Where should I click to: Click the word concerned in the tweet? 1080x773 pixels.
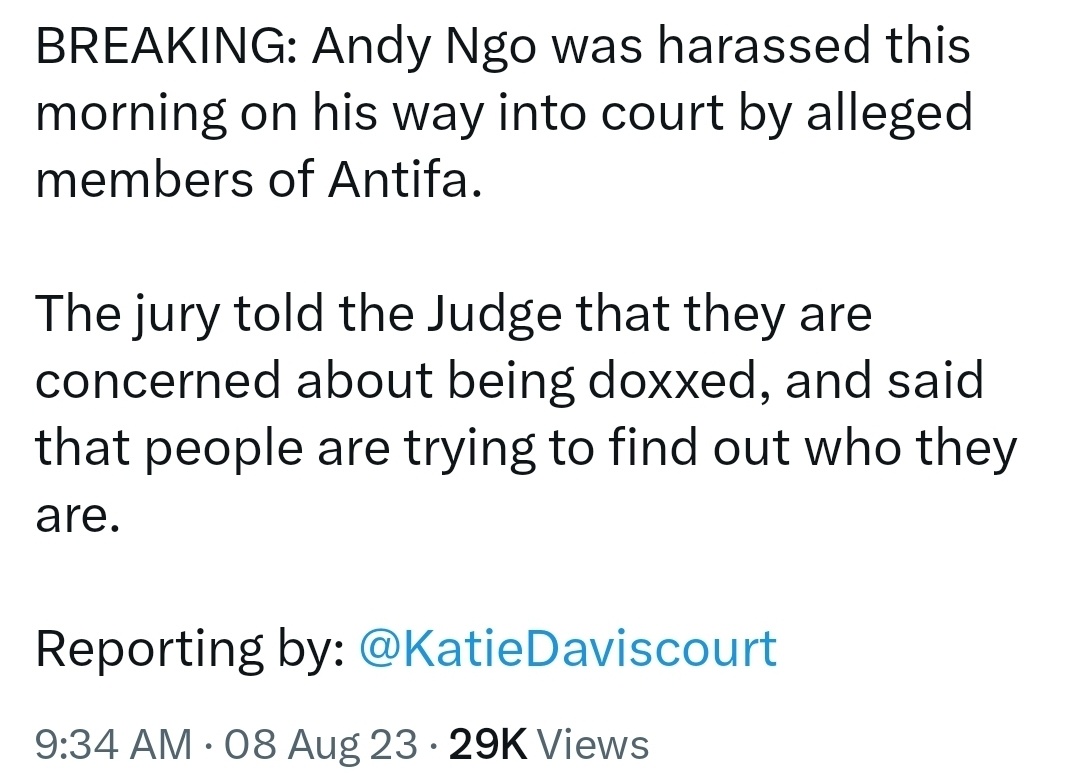pos(158,380)
